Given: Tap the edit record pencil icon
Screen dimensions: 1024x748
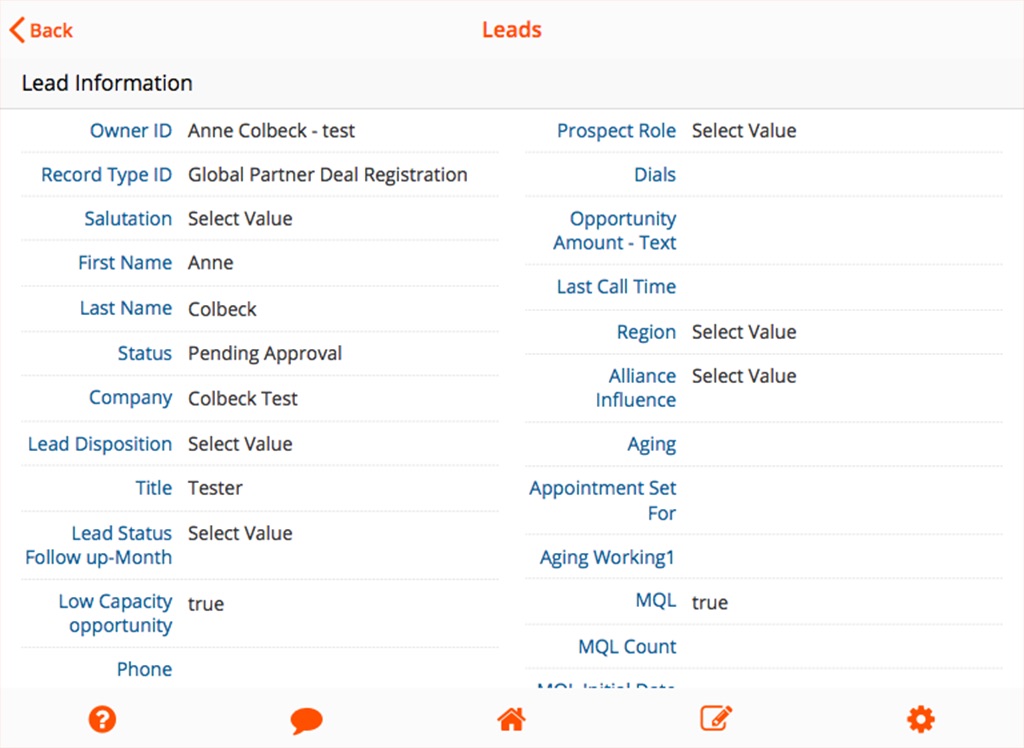Looking at the screenshot, I should point(716,718).
